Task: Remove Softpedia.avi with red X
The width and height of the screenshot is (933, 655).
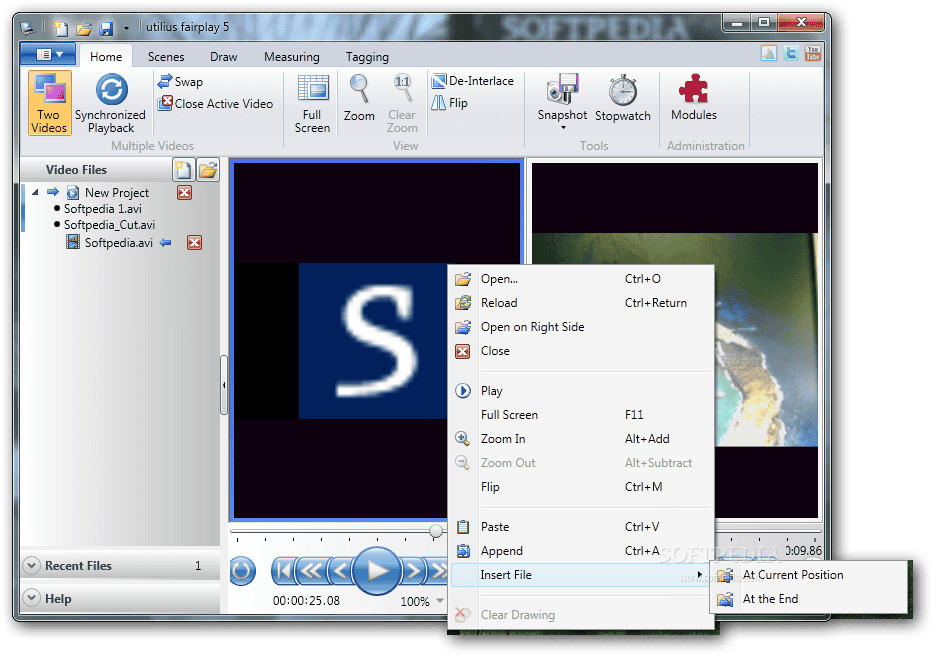Action: coord(195,242)
